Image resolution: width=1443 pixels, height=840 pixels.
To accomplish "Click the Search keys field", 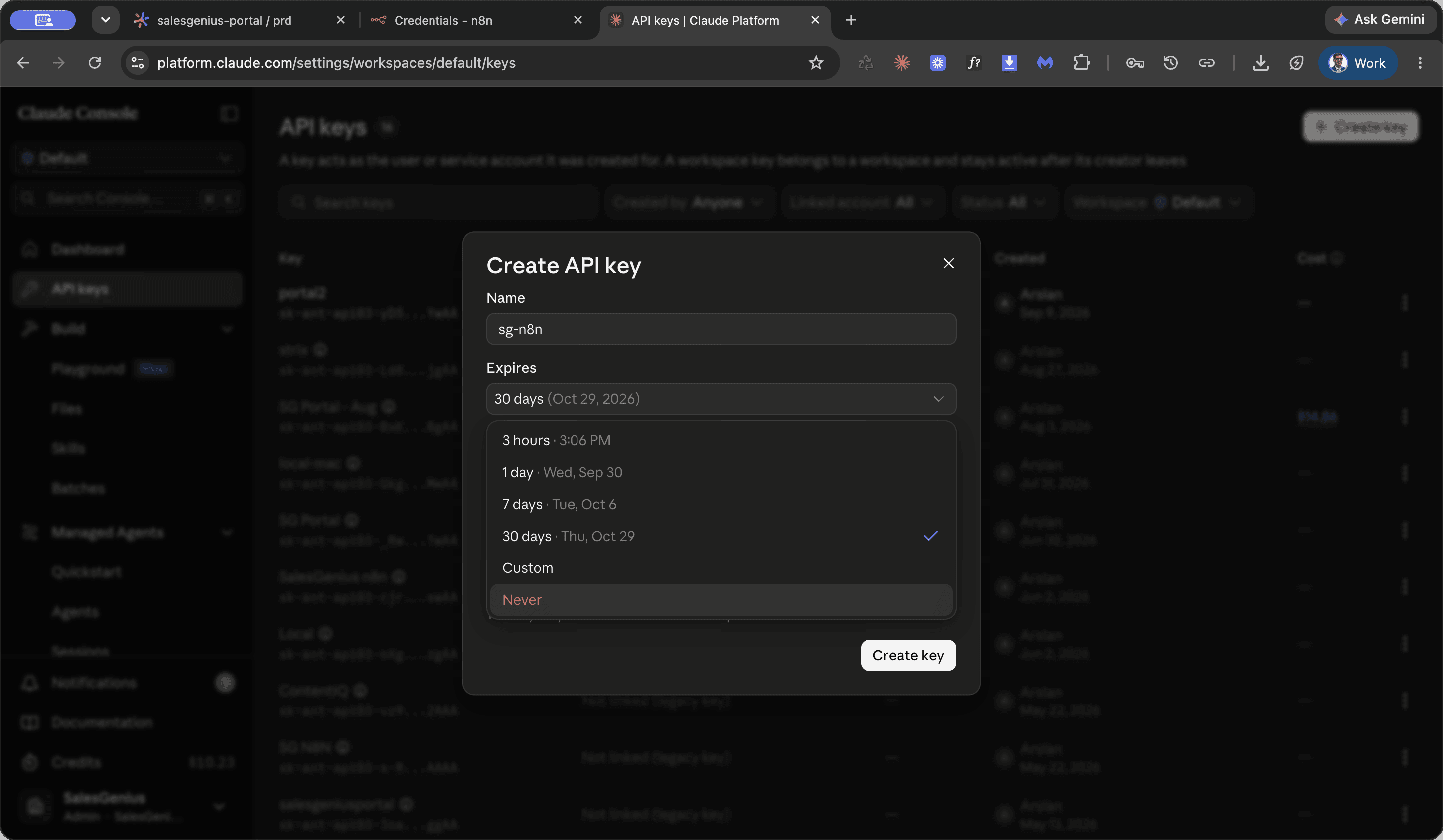I will point(438,202).
